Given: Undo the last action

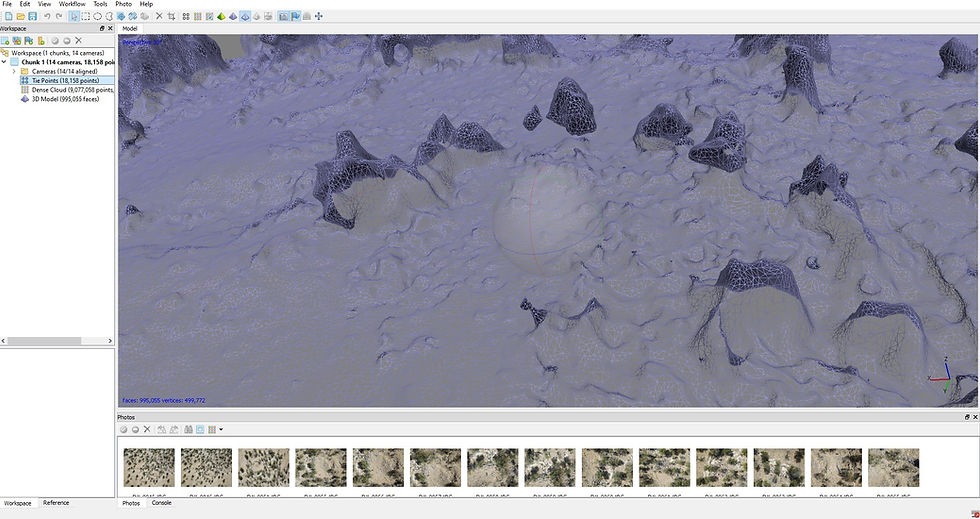Looking at the screenshot, I should (47, 16).
